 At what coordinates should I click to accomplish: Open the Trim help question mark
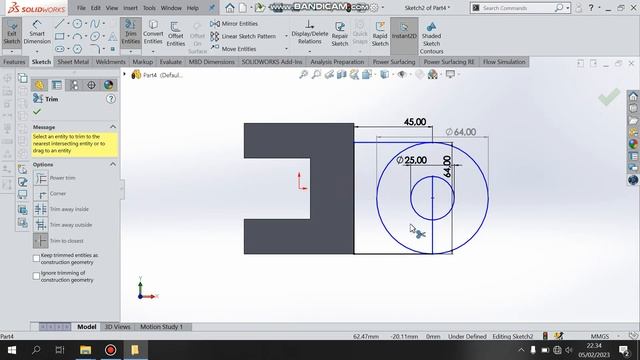(111, 99)
